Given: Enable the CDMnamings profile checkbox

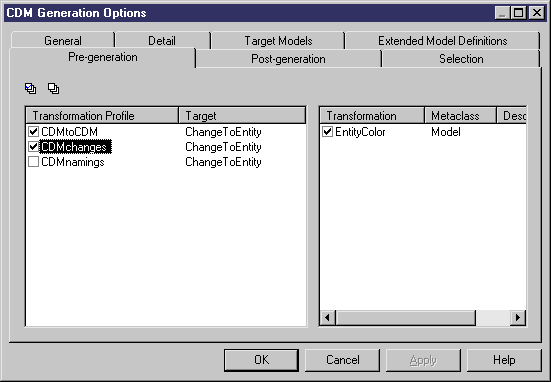Looking at the screenshot, I should click(33, 162).
